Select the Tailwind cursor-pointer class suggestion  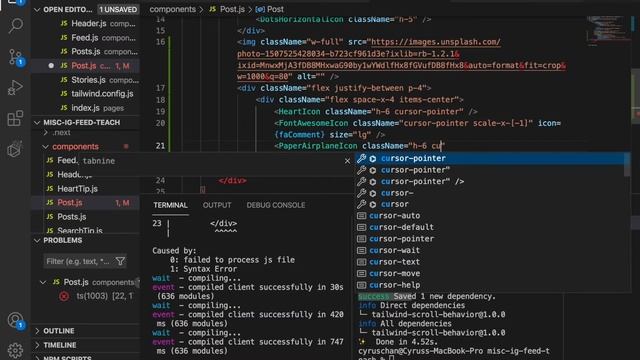tap(490, 239)
